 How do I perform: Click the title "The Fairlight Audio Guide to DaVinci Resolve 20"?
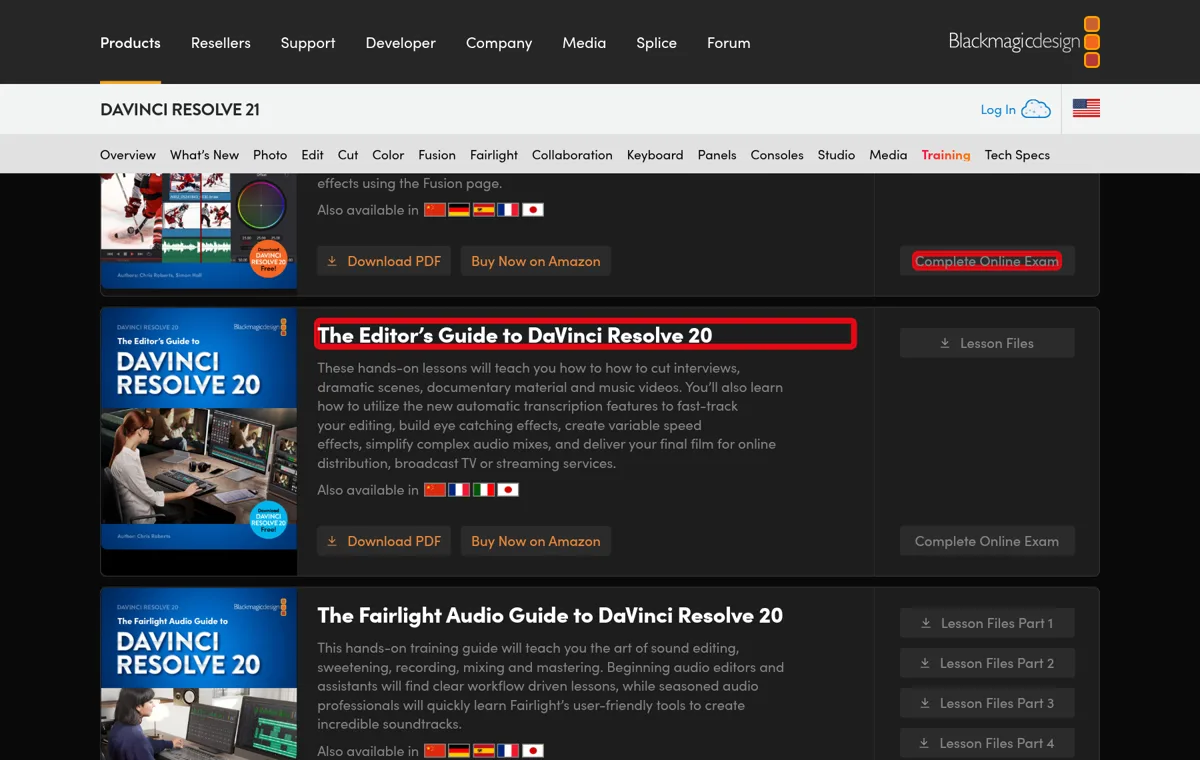click(x=550, y=615)
